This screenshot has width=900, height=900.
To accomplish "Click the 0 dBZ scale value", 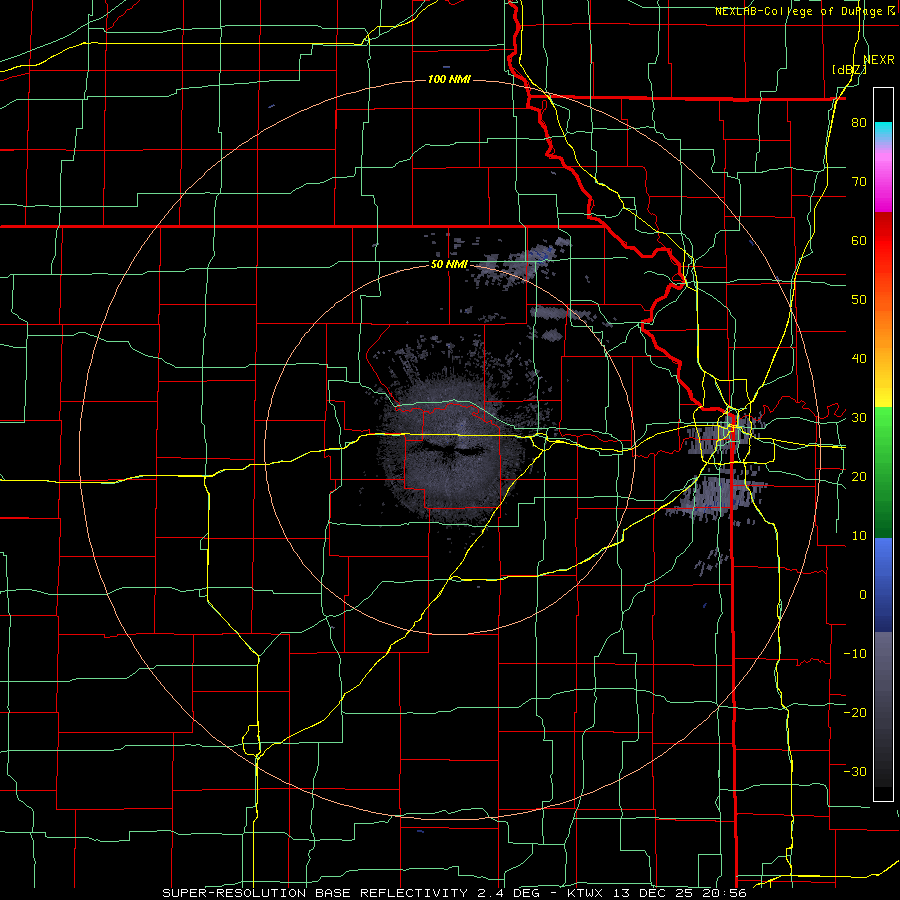I will pos(862,595).
